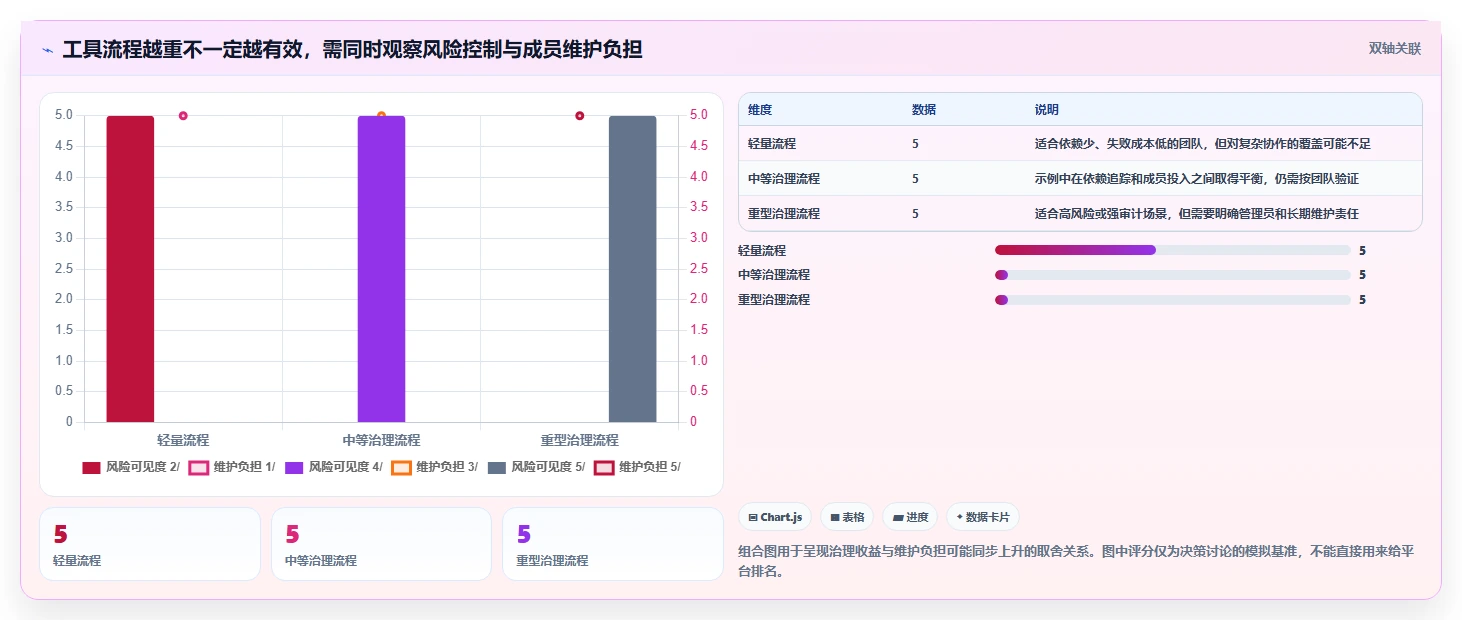Select the 进度 chip
1462x620 pixels.
910,517
